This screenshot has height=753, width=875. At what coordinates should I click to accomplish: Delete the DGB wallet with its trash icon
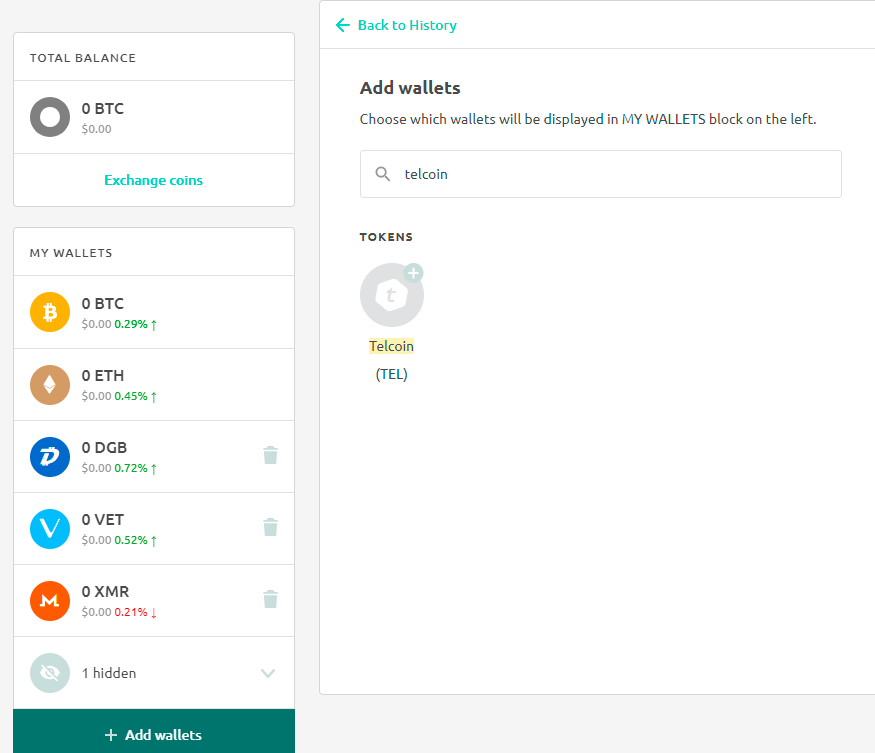(x=271, y=455)
